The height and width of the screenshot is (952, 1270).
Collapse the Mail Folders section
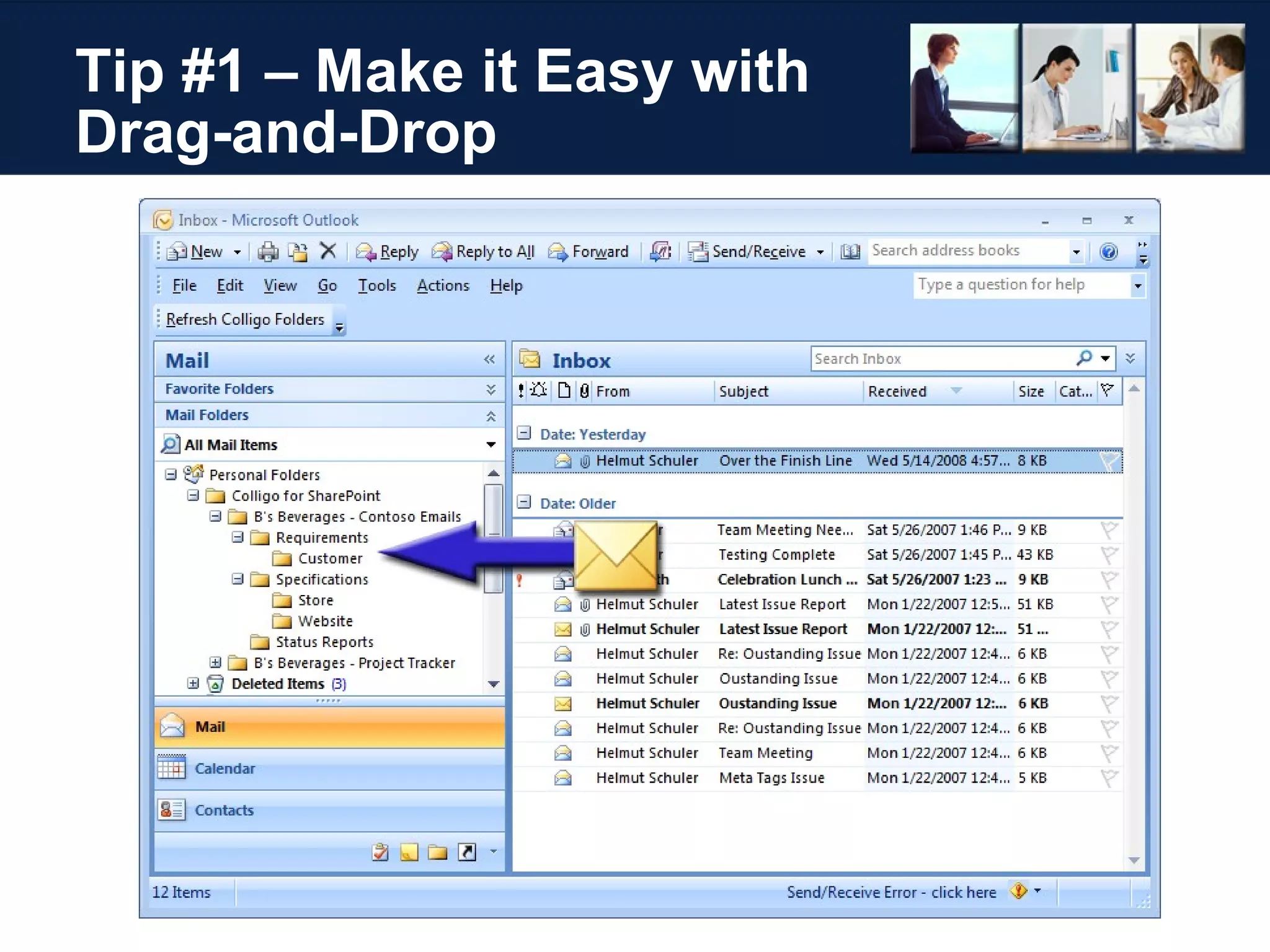(491, 416)
